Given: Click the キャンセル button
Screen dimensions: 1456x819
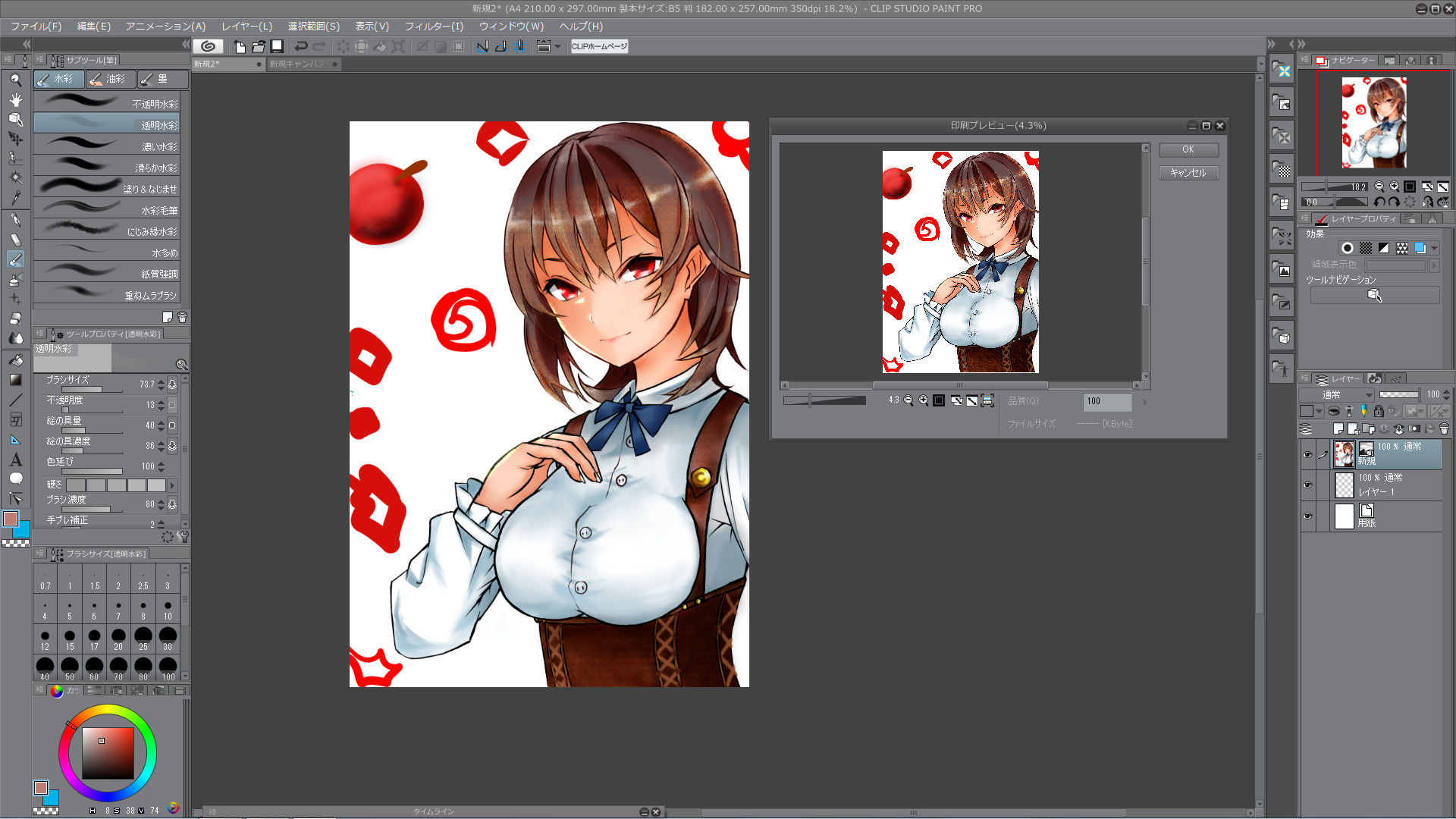Looking at the screenshot, I should click(1188, 173).
